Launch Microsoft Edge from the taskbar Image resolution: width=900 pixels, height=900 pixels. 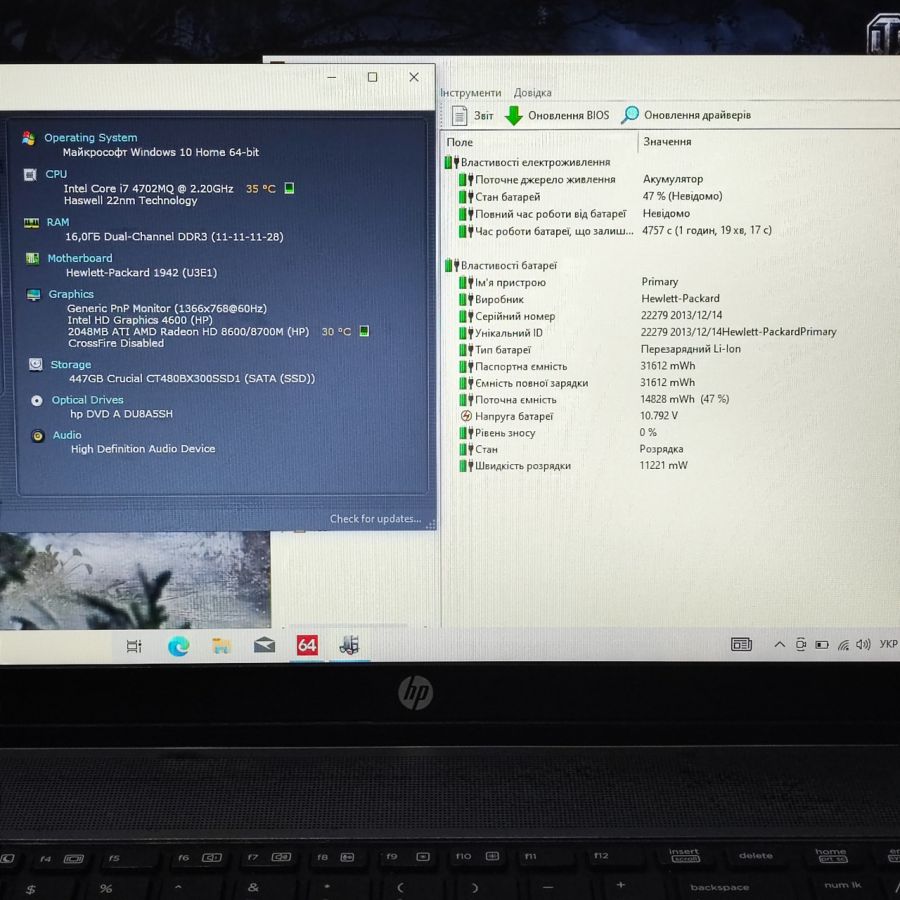click(179, 647)
